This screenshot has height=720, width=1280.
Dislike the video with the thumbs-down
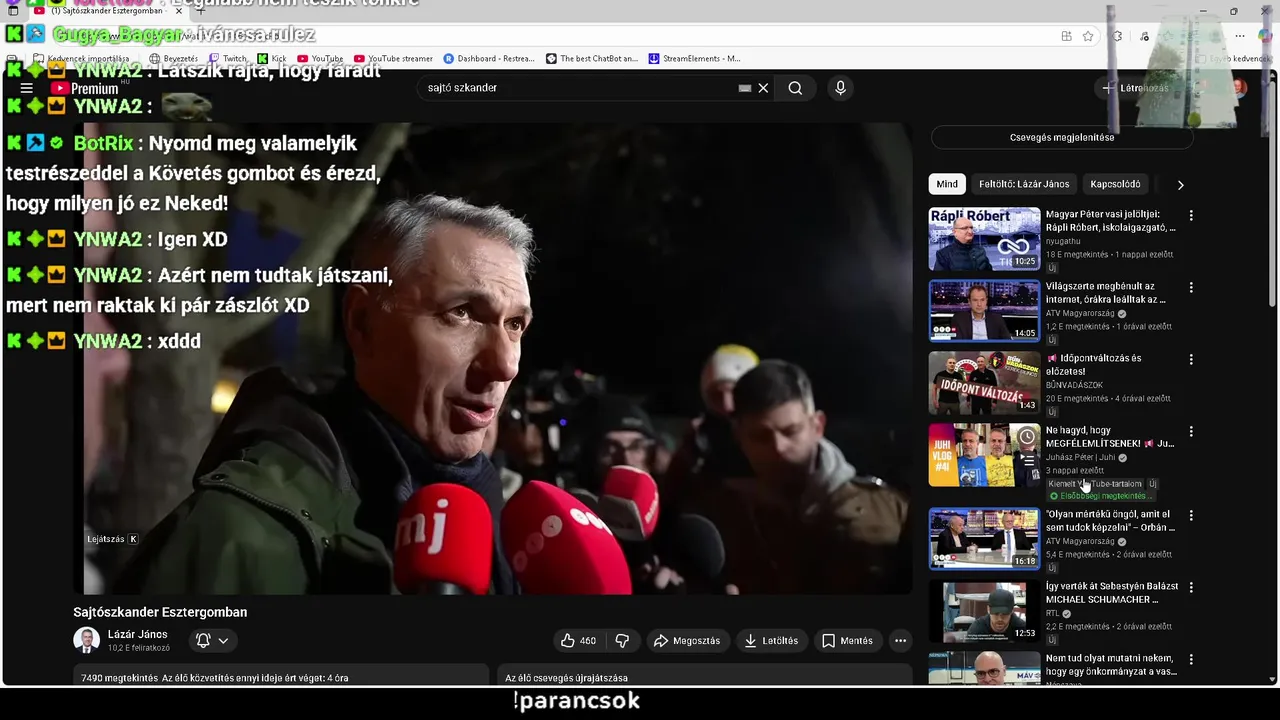[622, 641]
